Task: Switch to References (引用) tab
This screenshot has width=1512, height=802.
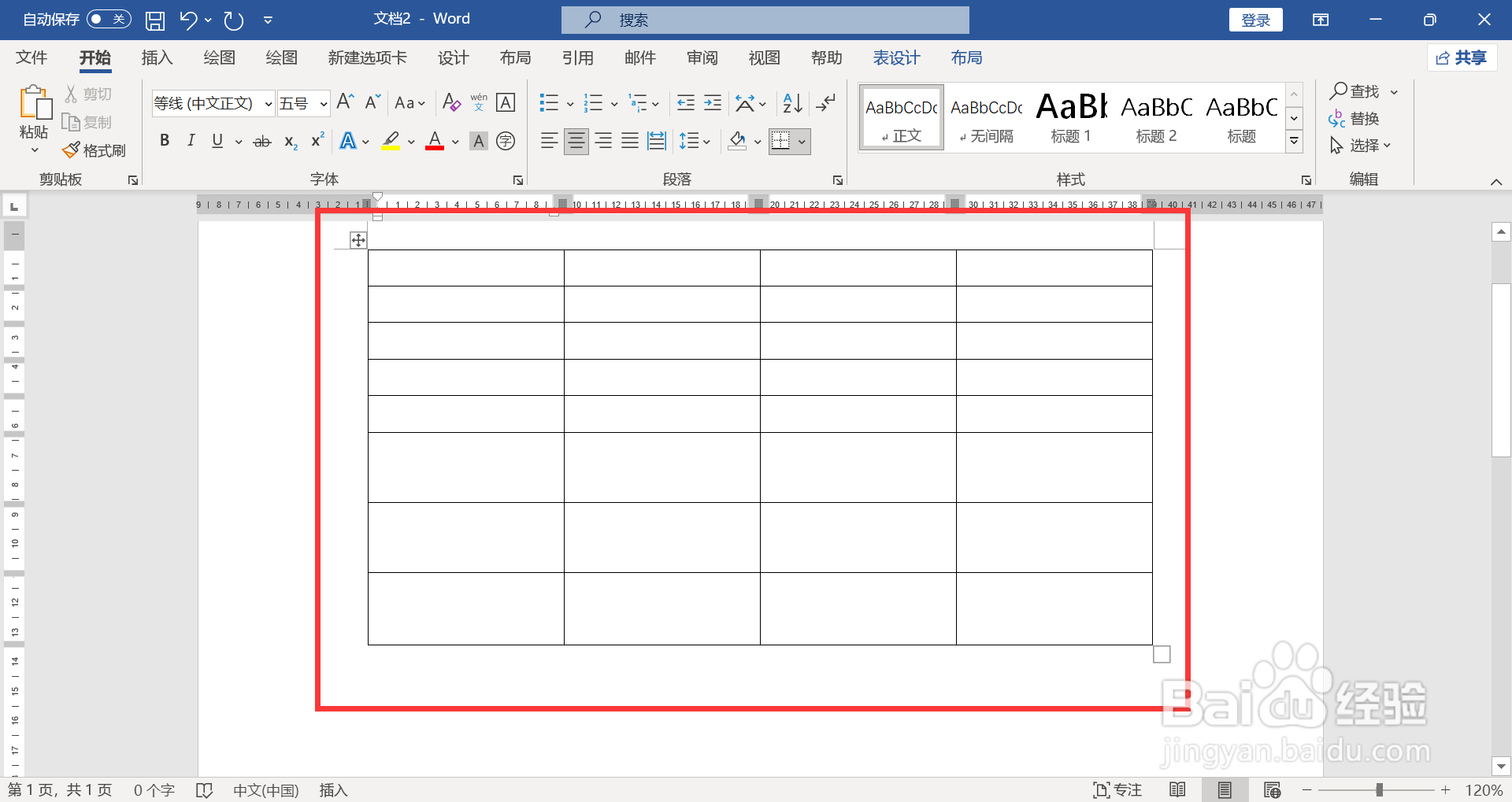Action: (x=577, y=57)
